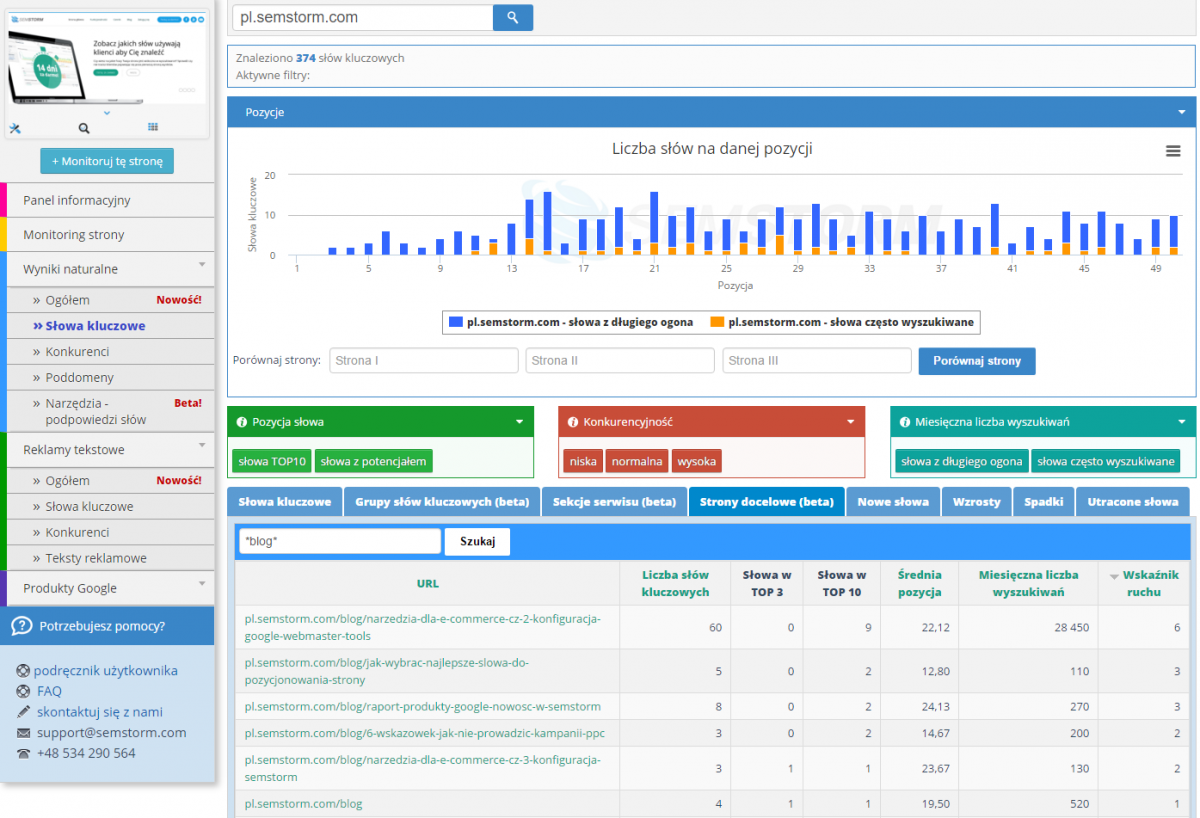Screen dimensions: 1200x818
Task: Expand the Produkty Google sidebar section arrow
Action: click(x=202, y=584)
